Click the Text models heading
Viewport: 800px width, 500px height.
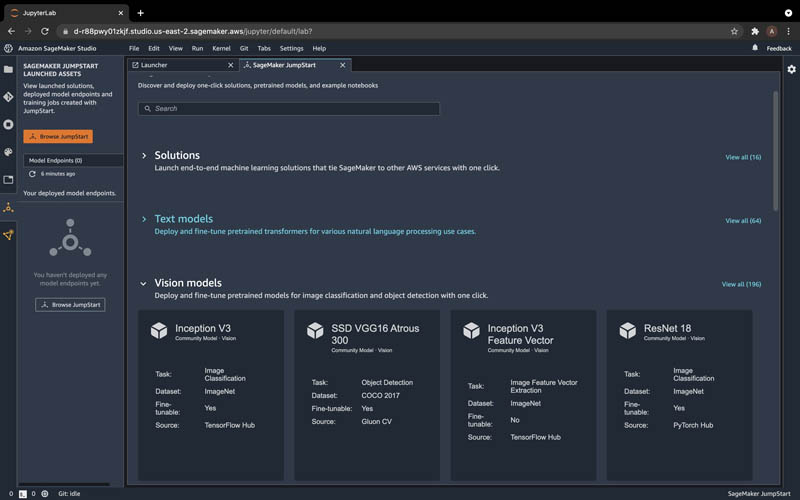tap(184, 219)
